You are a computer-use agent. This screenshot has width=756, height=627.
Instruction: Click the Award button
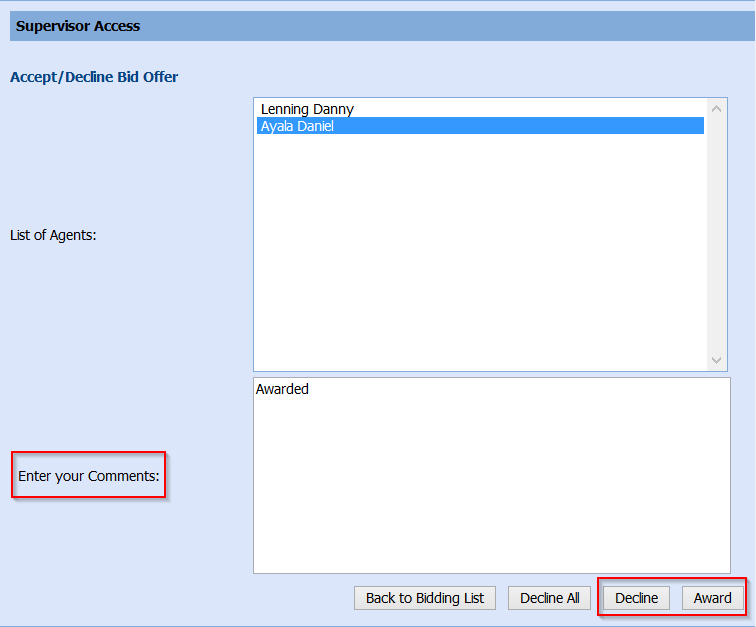713,598
